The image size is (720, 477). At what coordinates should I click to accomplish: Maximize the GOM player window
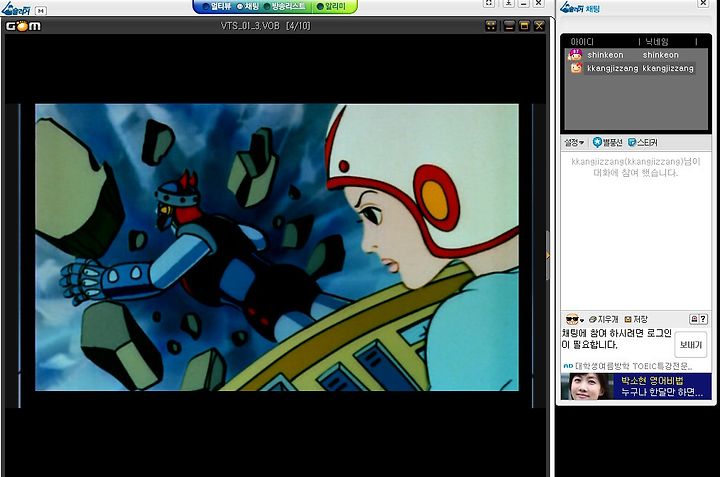pos(524,26)
